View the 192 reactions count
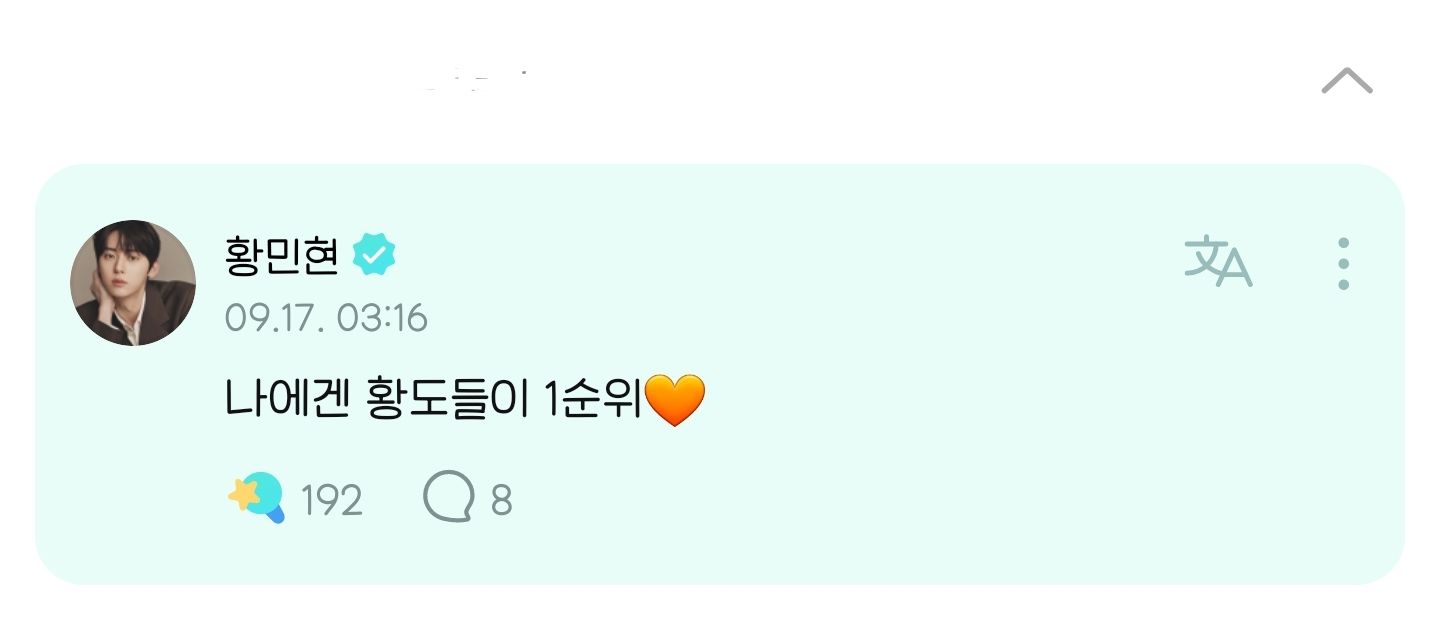The height and width of the screenshot is (634, 1440). click(x=332, y=500)
